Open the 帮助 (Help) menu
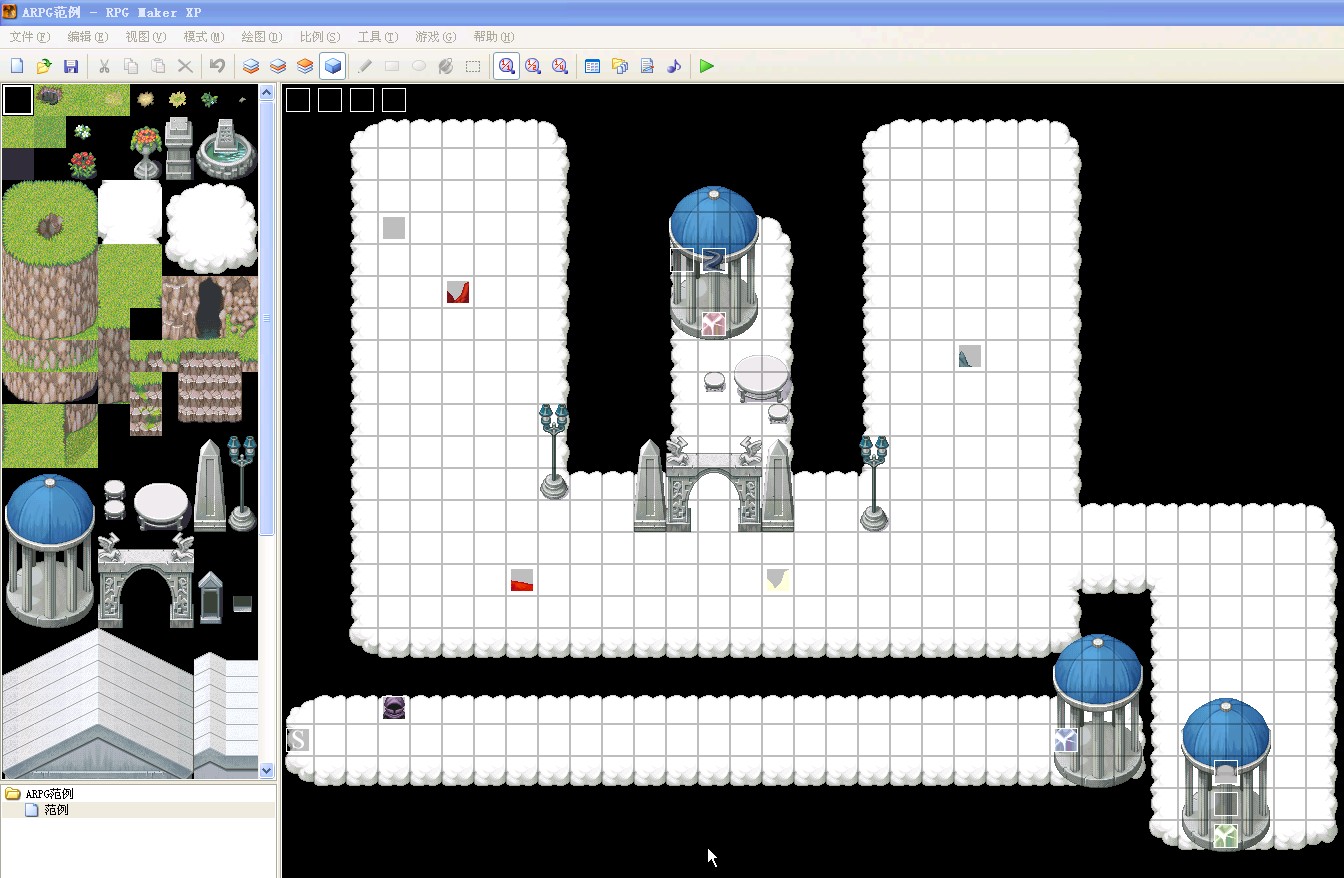The height and width of the screenshot is (878, 1344). click(493, 37)
